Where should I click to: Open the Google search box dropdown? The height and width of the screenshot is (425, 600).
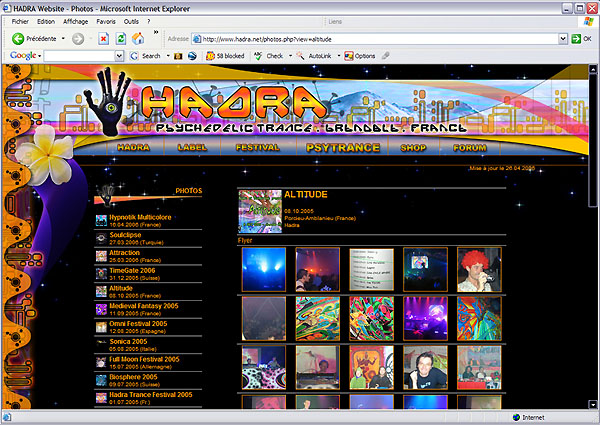click(x=119, y=56)
